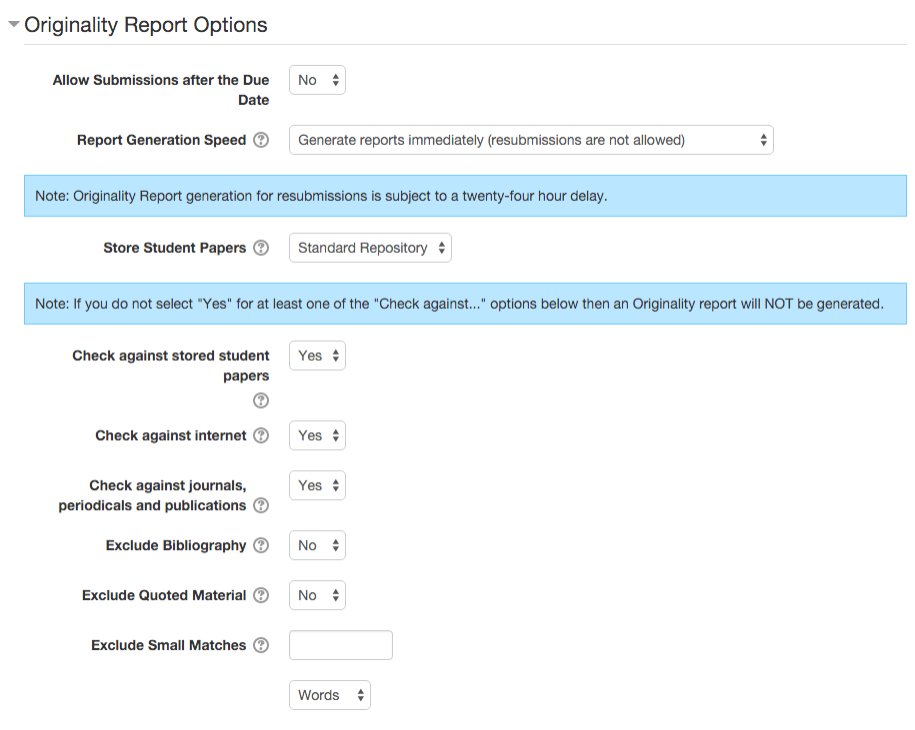Open Exclude Quoted Material No dropdown
Screen dimensions: 915x730
tap(317, 595)
